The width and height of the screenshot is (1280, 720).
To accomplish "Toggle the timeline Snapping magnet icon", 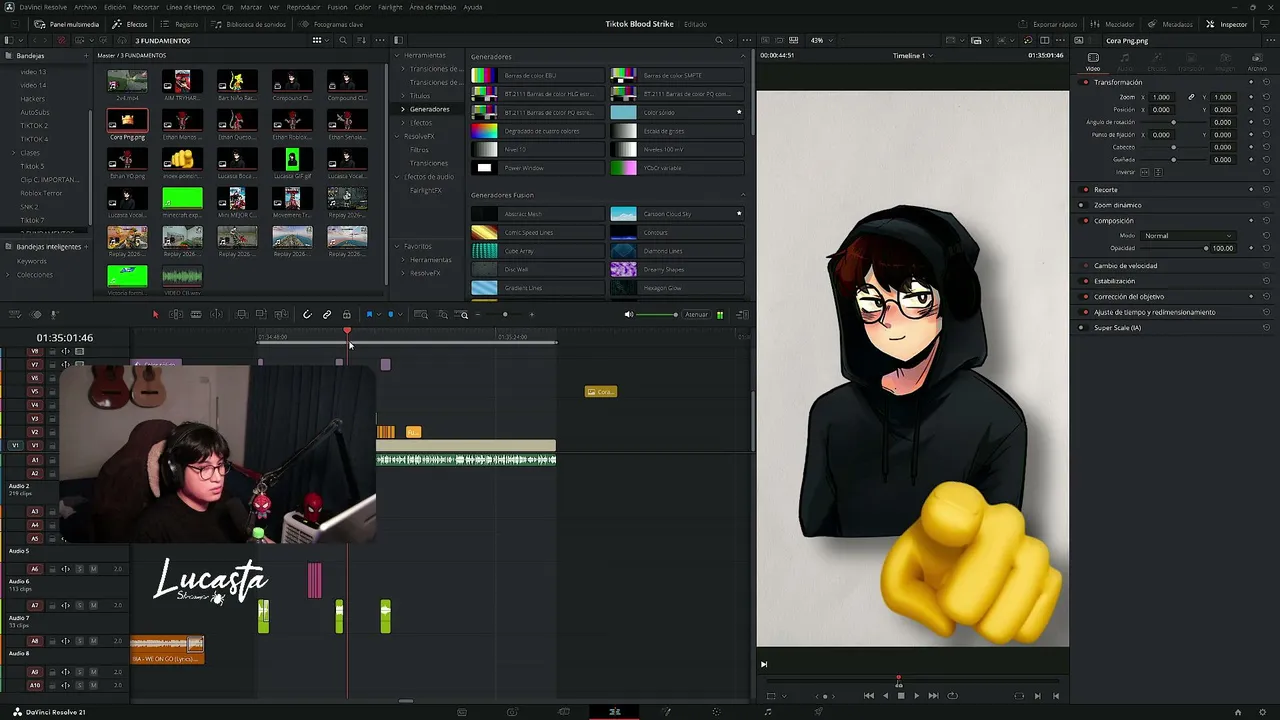I will click(307, 315).
